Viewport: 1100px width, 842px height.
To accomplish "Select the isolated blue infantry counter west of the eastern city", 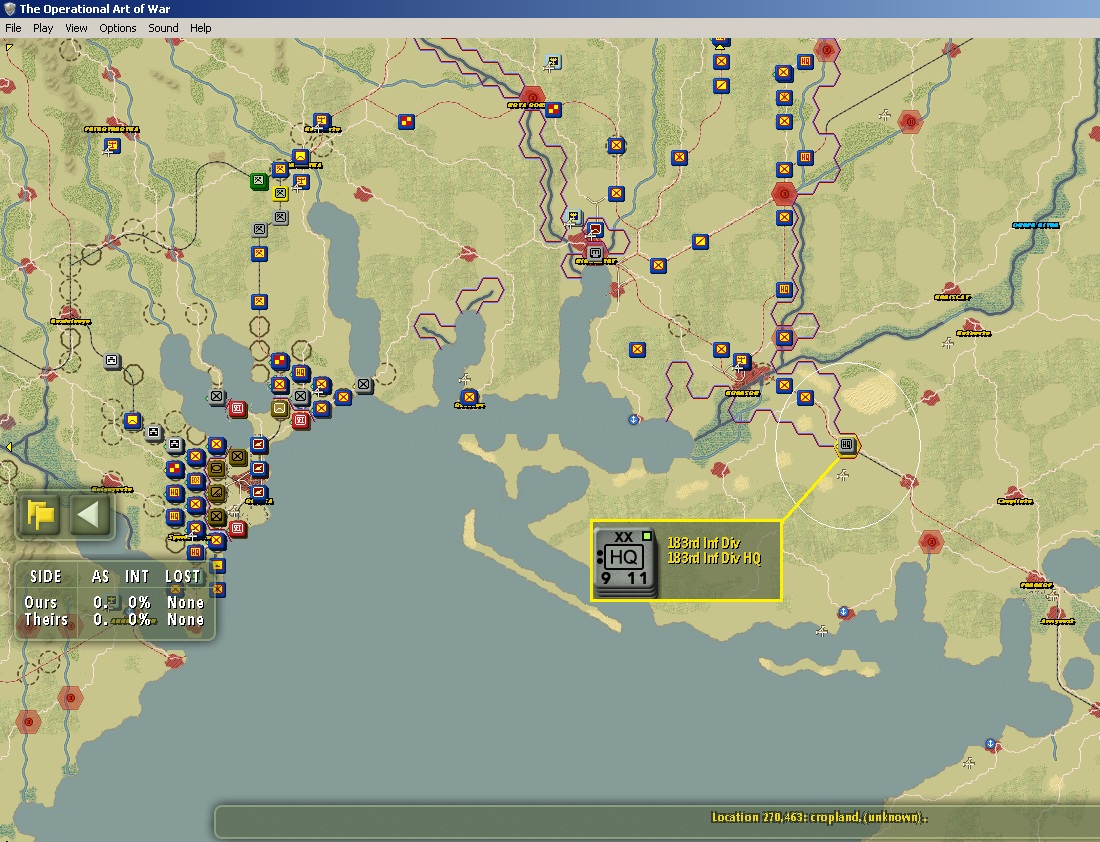I will (x=637, y=349).
